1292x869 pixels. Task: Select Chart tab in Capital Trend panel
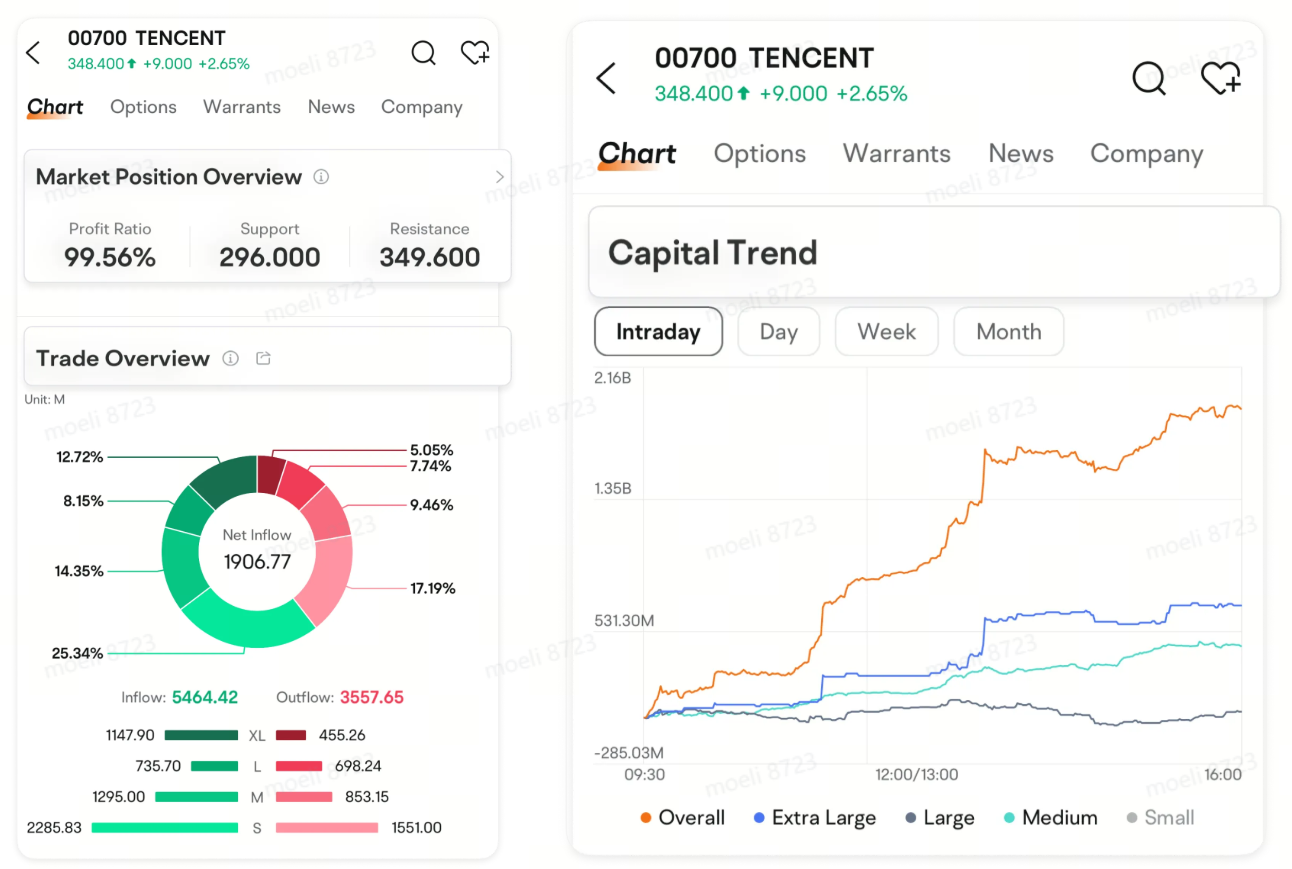(x=637, y=154)
